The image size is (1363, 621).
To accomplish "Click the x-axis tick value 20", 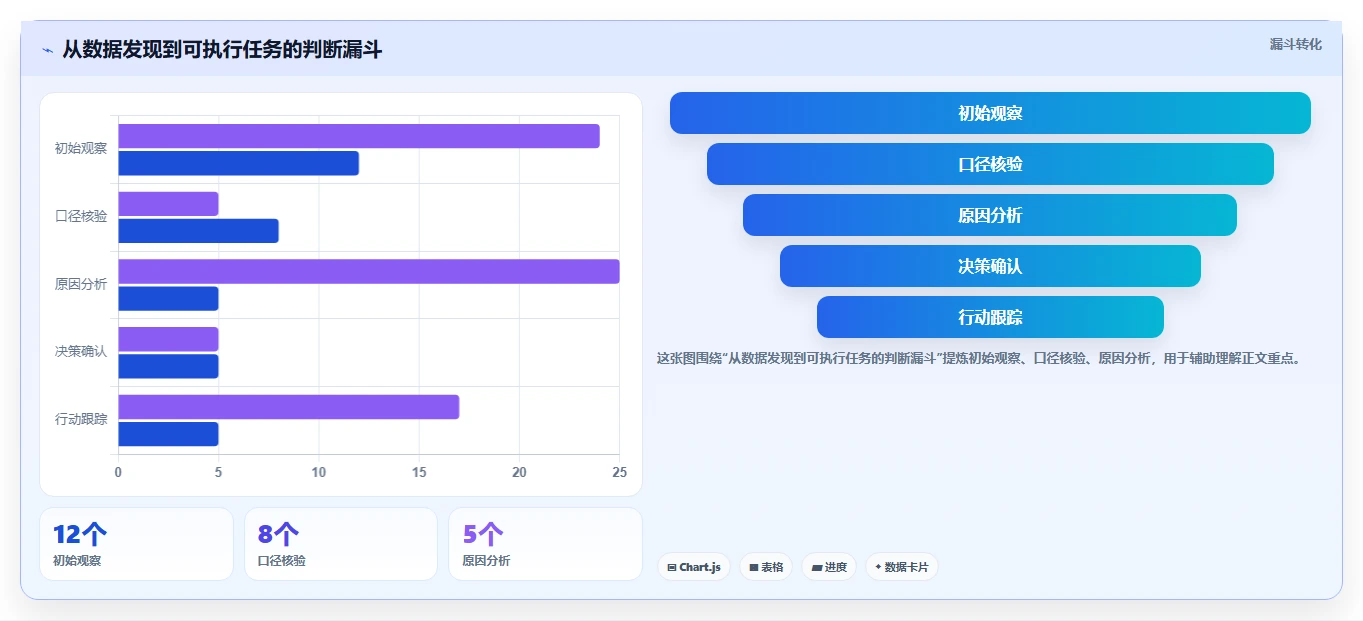I will coord(519,472).
